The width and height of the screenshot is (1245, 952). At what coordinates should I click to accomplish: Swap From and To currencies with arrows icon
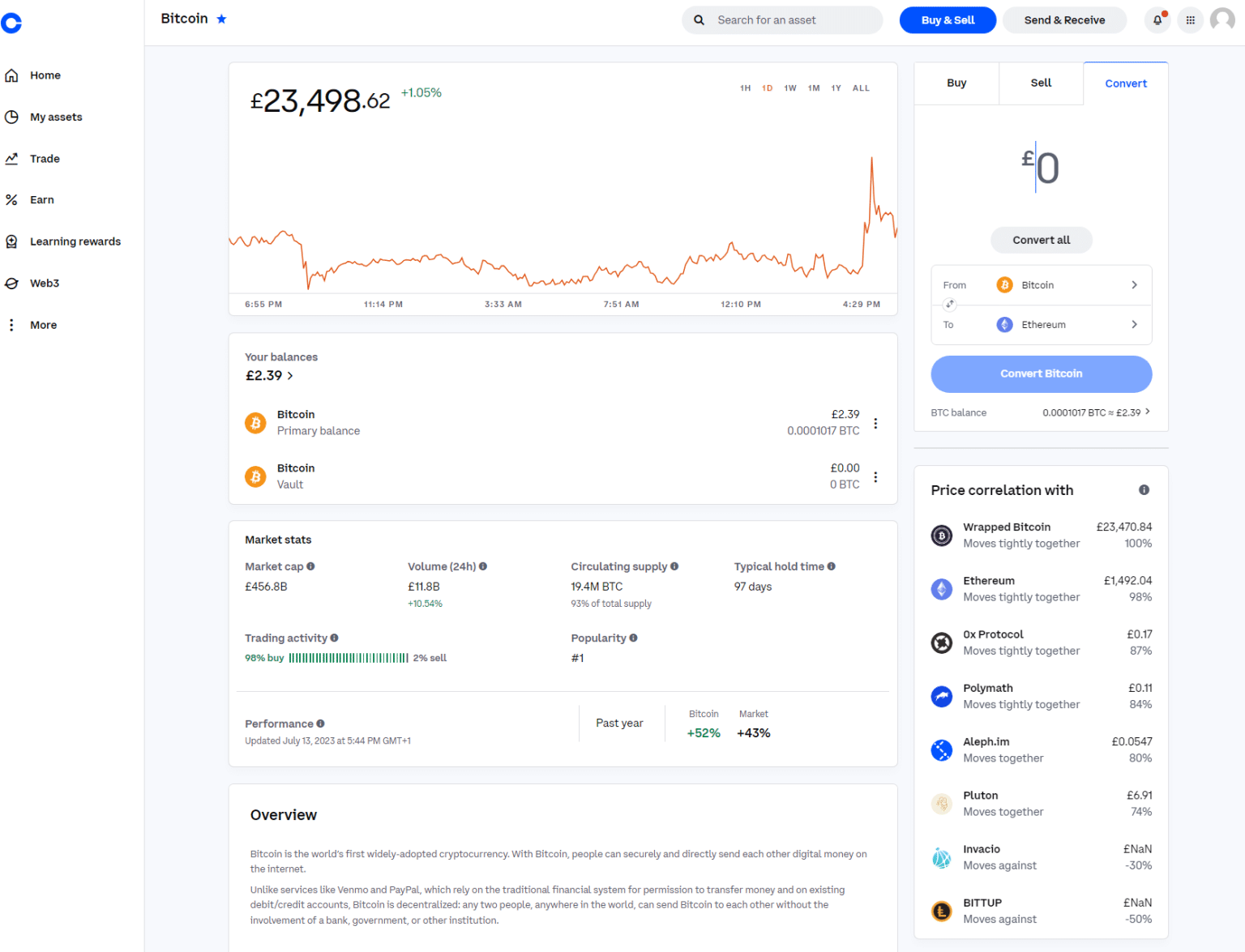[949, 304]
